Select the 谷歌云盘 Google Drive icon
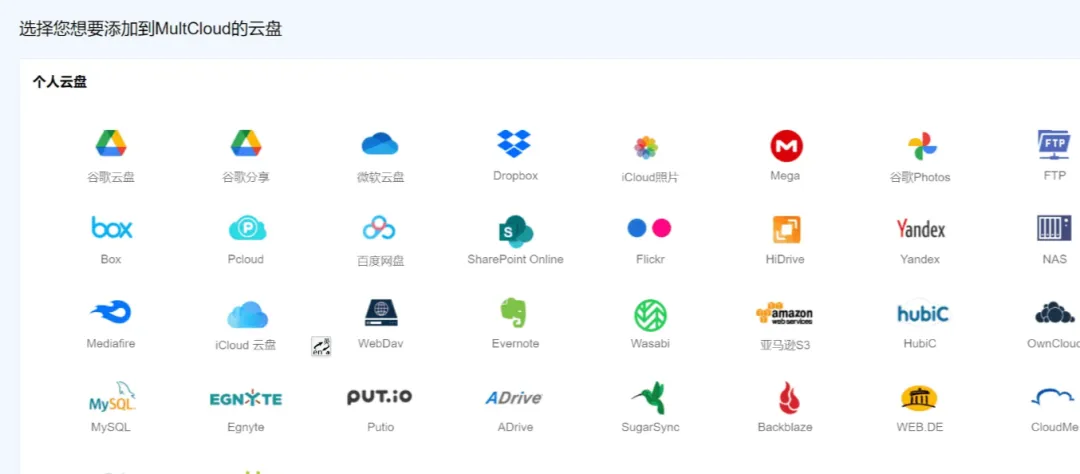 tap(111, 143)
